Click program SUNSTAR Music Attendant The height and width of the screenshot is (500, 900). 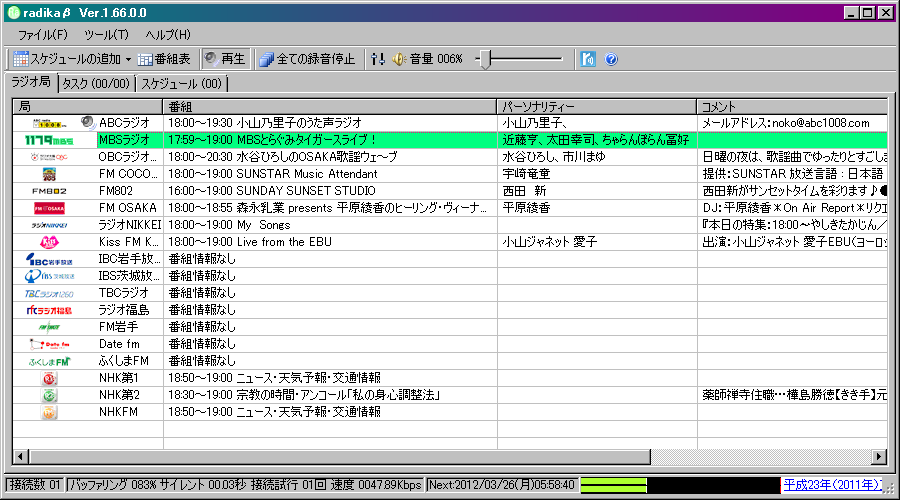pos(307,174)
